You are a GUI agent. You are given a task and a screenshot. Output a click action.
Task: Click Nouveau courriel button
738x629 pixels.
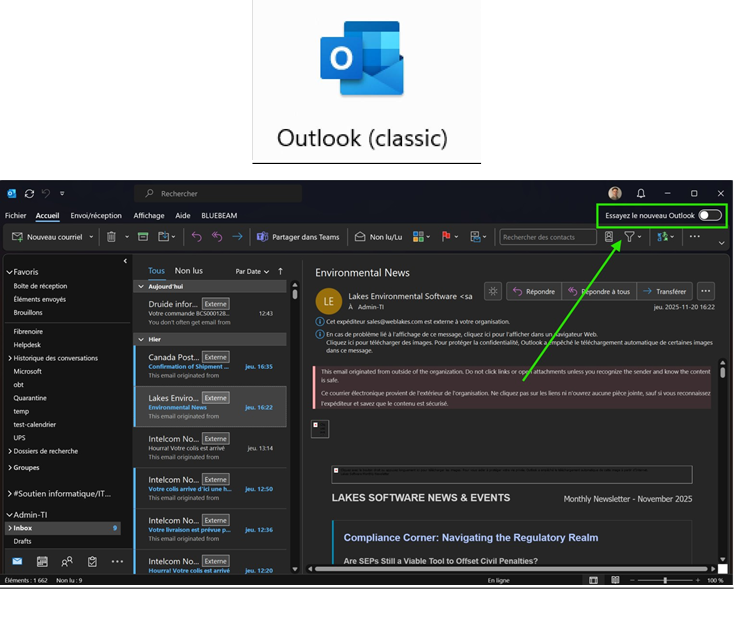pos(47,237)
